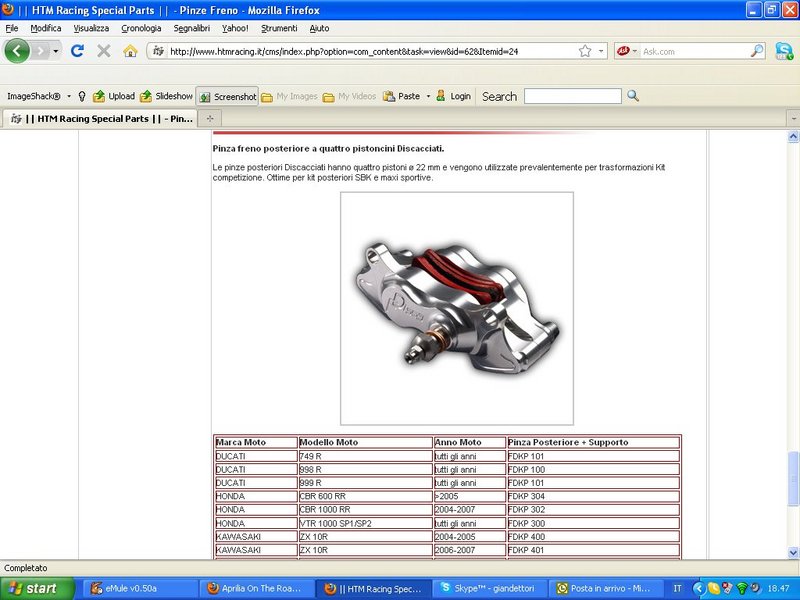Open the File menu
The image size is (800, 600).
coord(12,28)
